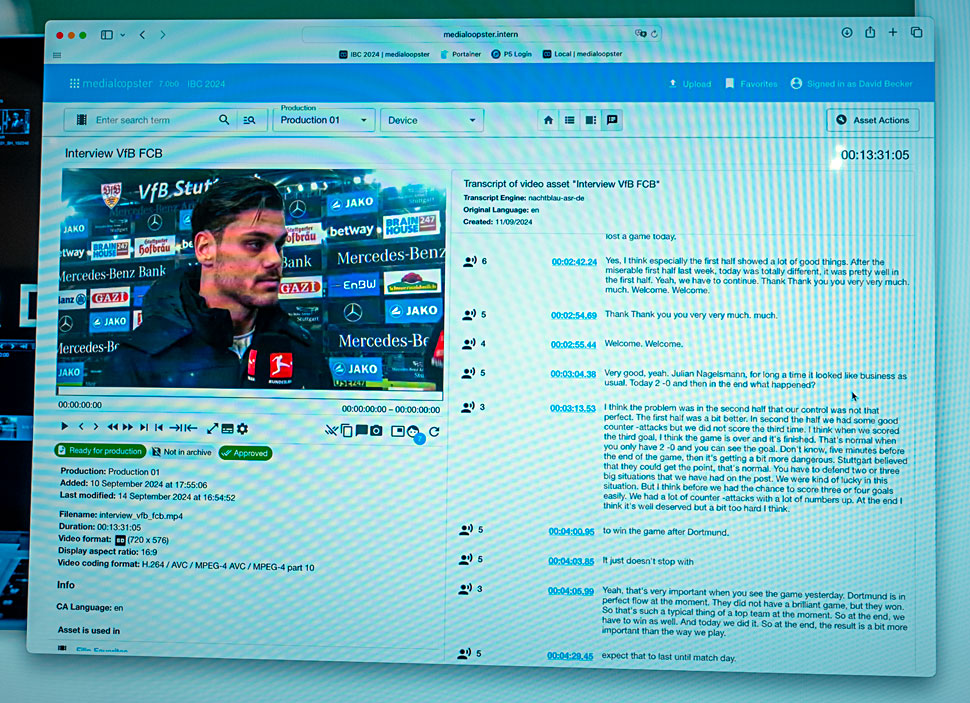Go forward in Safari
970x703 pixels.
[x=163, y=35]
